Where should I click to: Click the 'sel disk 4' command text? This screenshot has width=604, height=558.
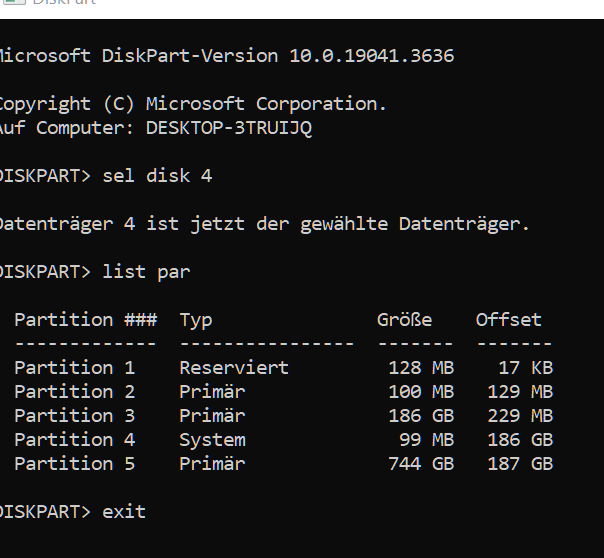pos(157,176)
